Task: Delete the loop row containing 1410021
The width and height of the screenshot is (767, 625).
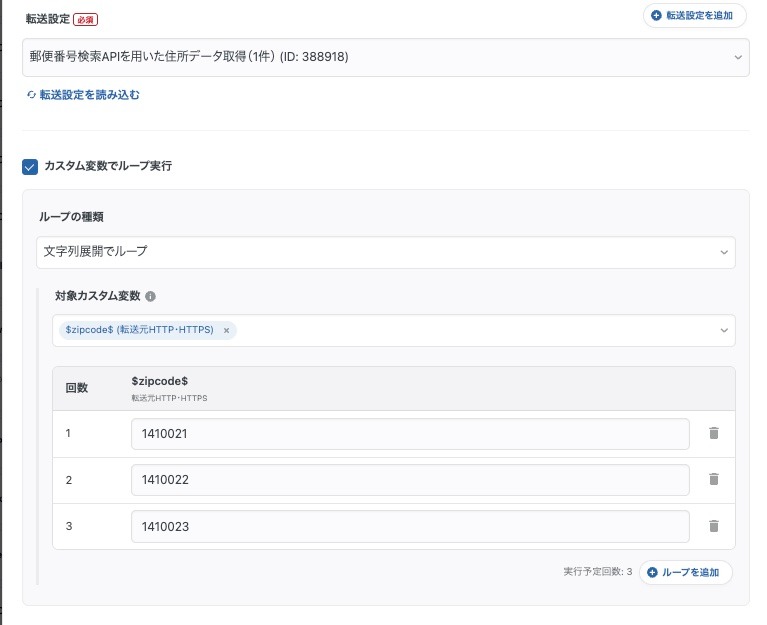Action: [x=713, y=433]
